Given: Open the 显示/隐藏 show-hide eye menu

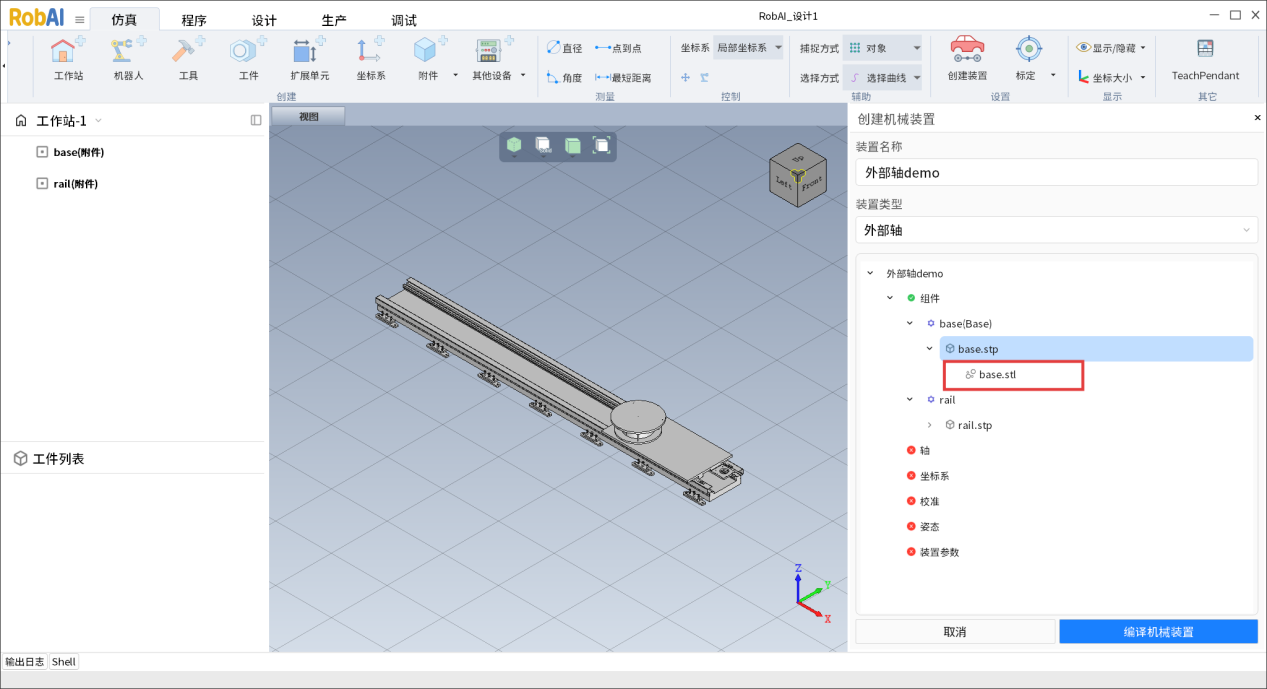Looking at the screenshot, I should pos(1111,47).
